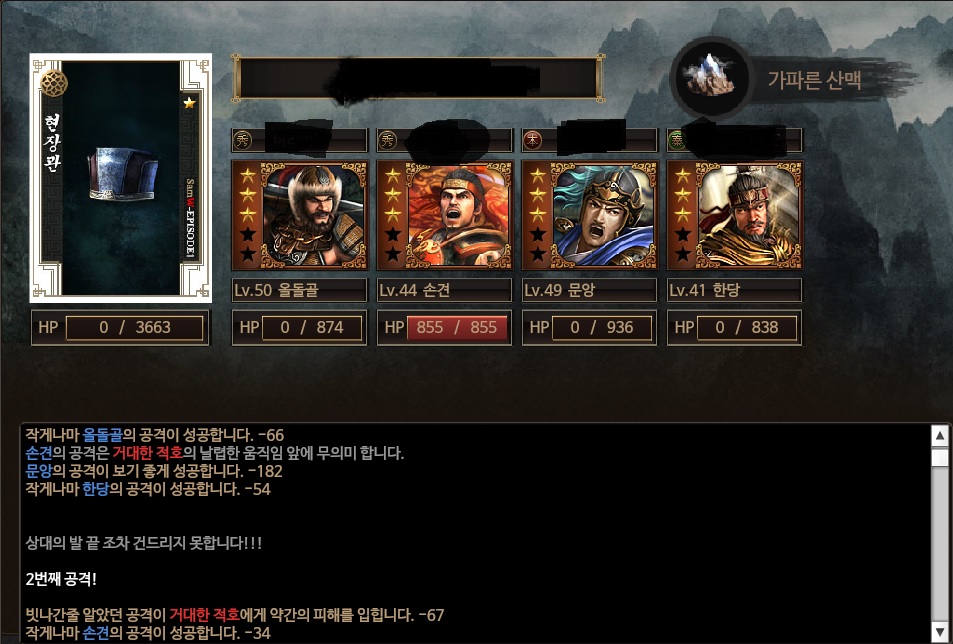Viewport: 953px width, 644px height.
Task: Open the 문앙 general portrait
Action: (x=590, y=215)
